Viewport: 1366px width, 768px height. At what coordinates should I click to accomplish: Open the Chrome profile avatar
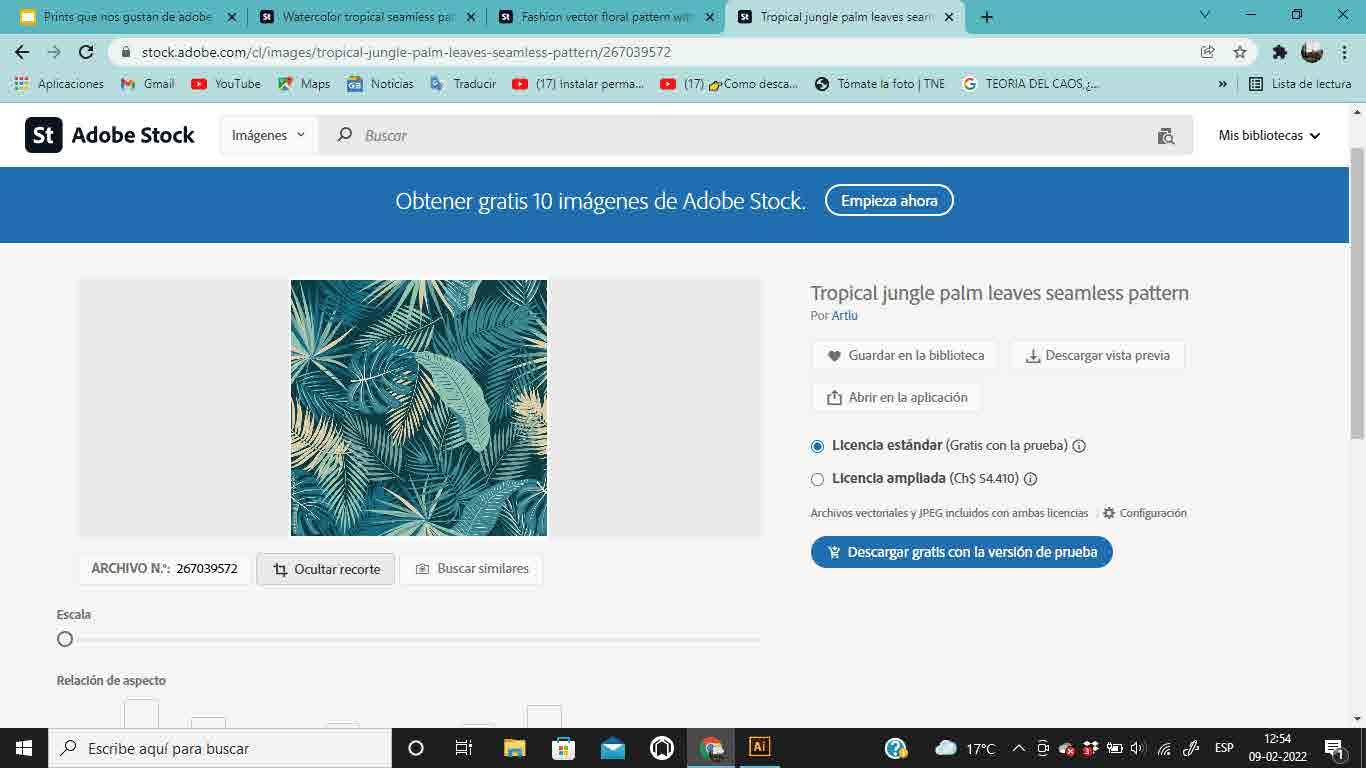coord(1312,52)
